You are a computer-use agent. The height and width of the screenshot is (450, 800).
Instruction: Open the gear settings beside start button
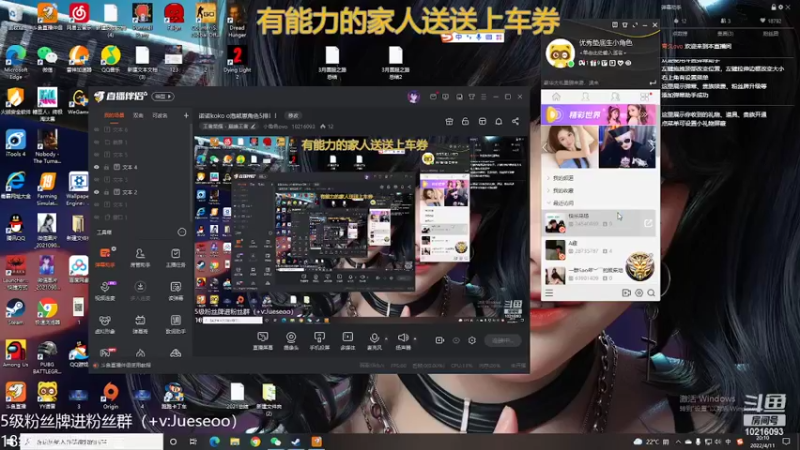coord(472,340)
